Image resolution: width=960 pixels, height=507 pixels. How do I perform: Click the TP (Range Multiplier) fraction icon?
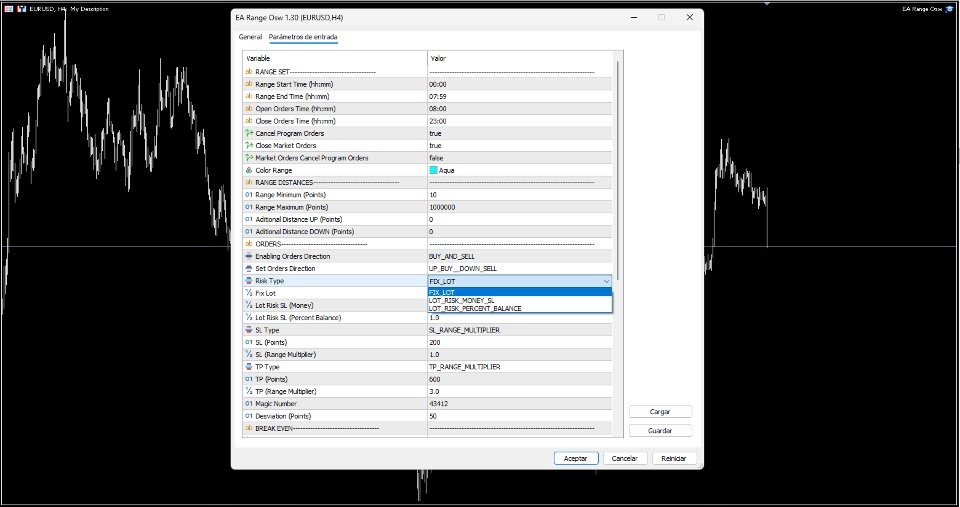click(249, 391)
